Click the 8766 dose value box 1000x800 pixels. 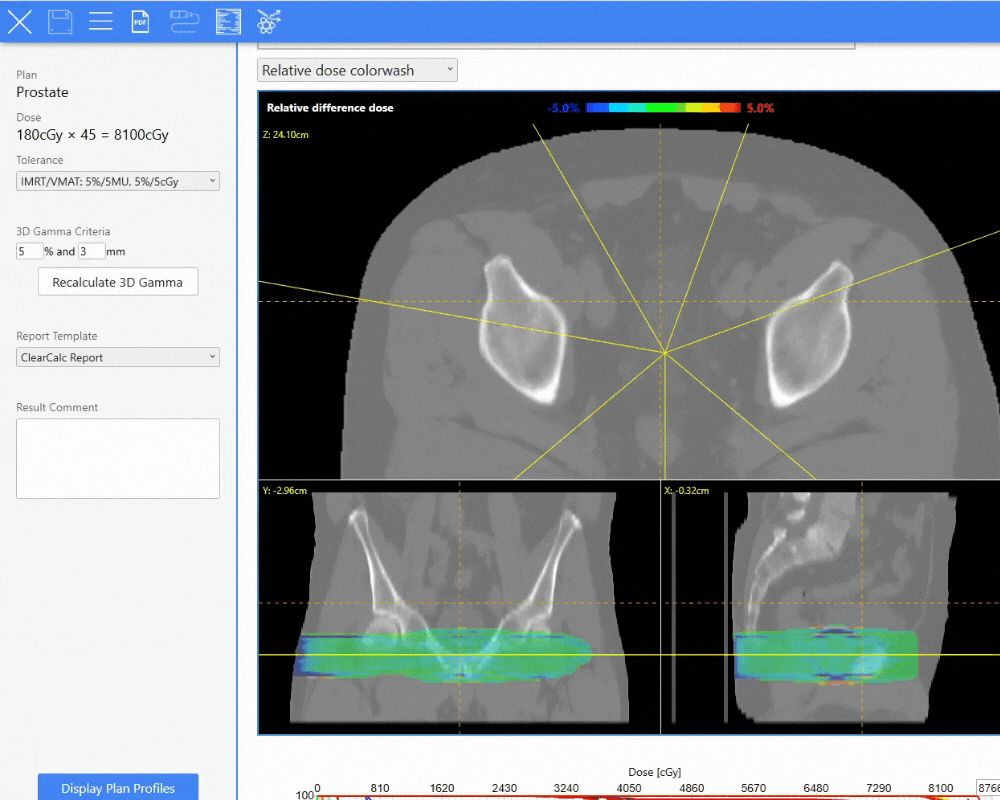click(x=988, y=788)
